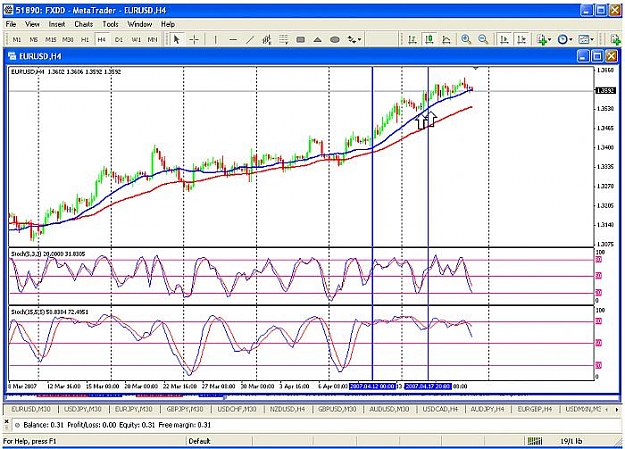
Task: Open the Charts menu
Action: click(x=83, y=24)
